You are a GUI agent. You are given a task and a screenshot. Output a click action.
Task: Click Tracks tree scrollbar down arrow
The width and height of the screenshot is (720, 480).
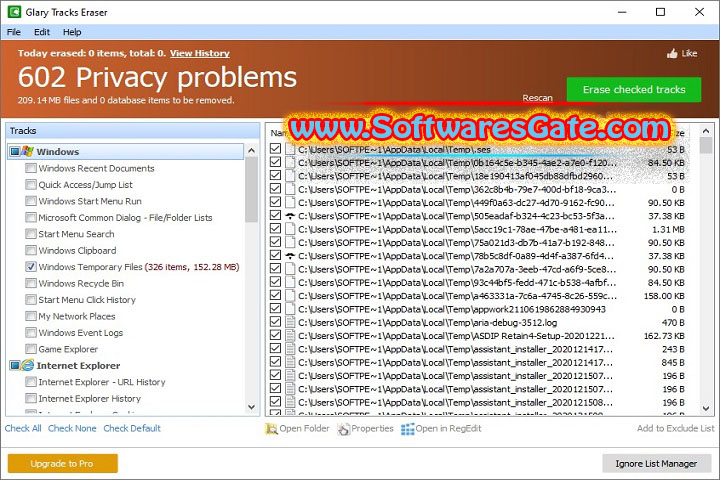[x=251, y=407]
